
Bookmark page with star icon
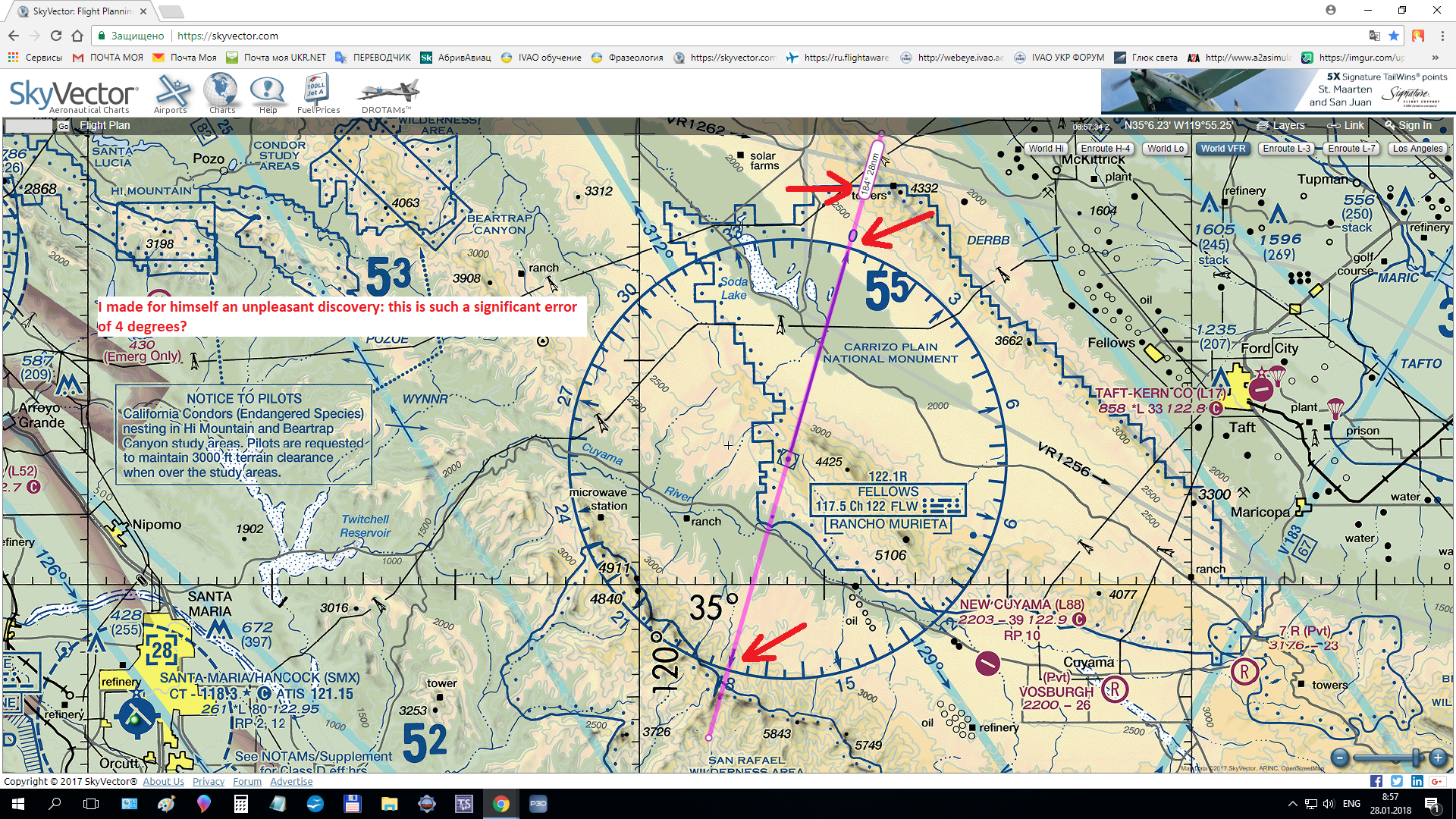click(x=1394, y=36)
